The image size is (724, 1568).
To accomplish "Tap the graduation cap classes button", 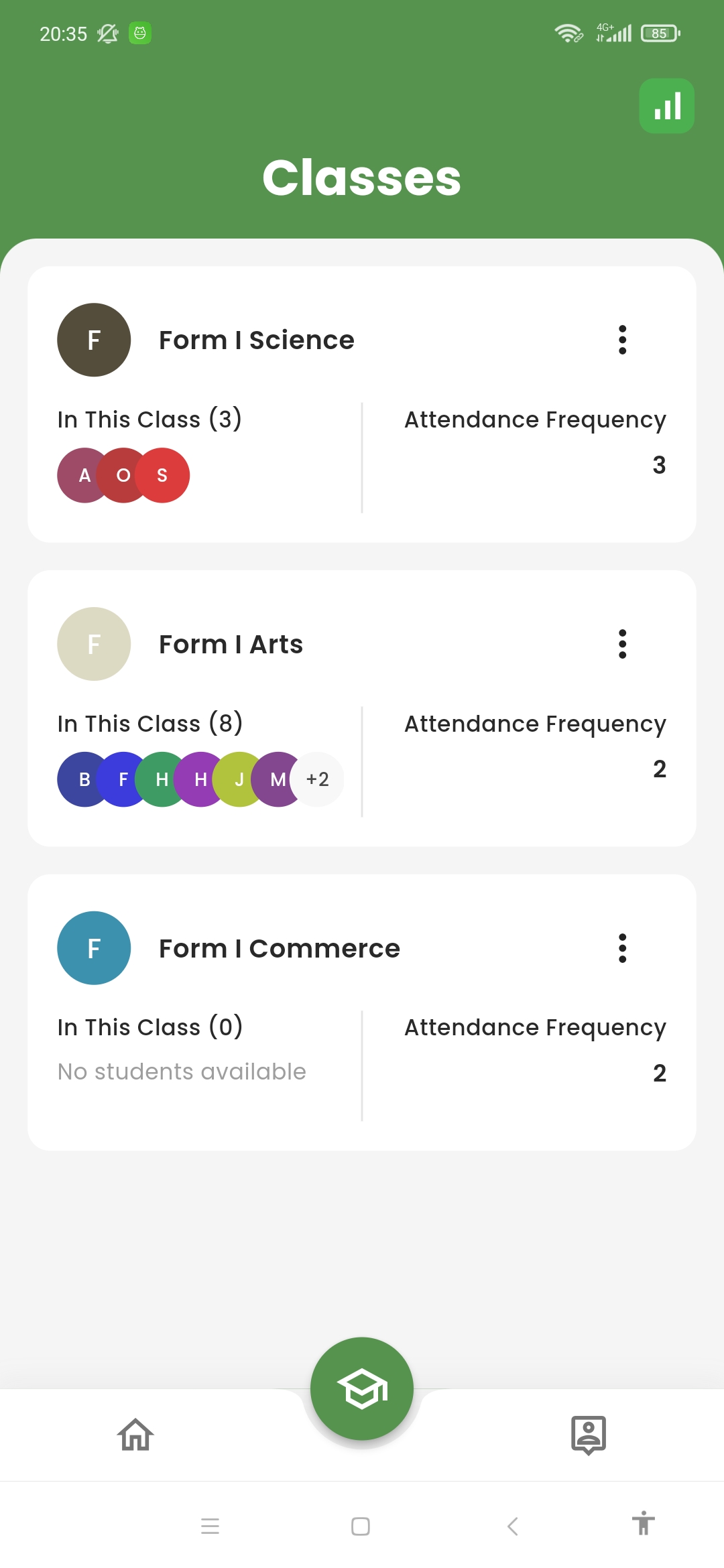I will click(x=362, y=1388).
